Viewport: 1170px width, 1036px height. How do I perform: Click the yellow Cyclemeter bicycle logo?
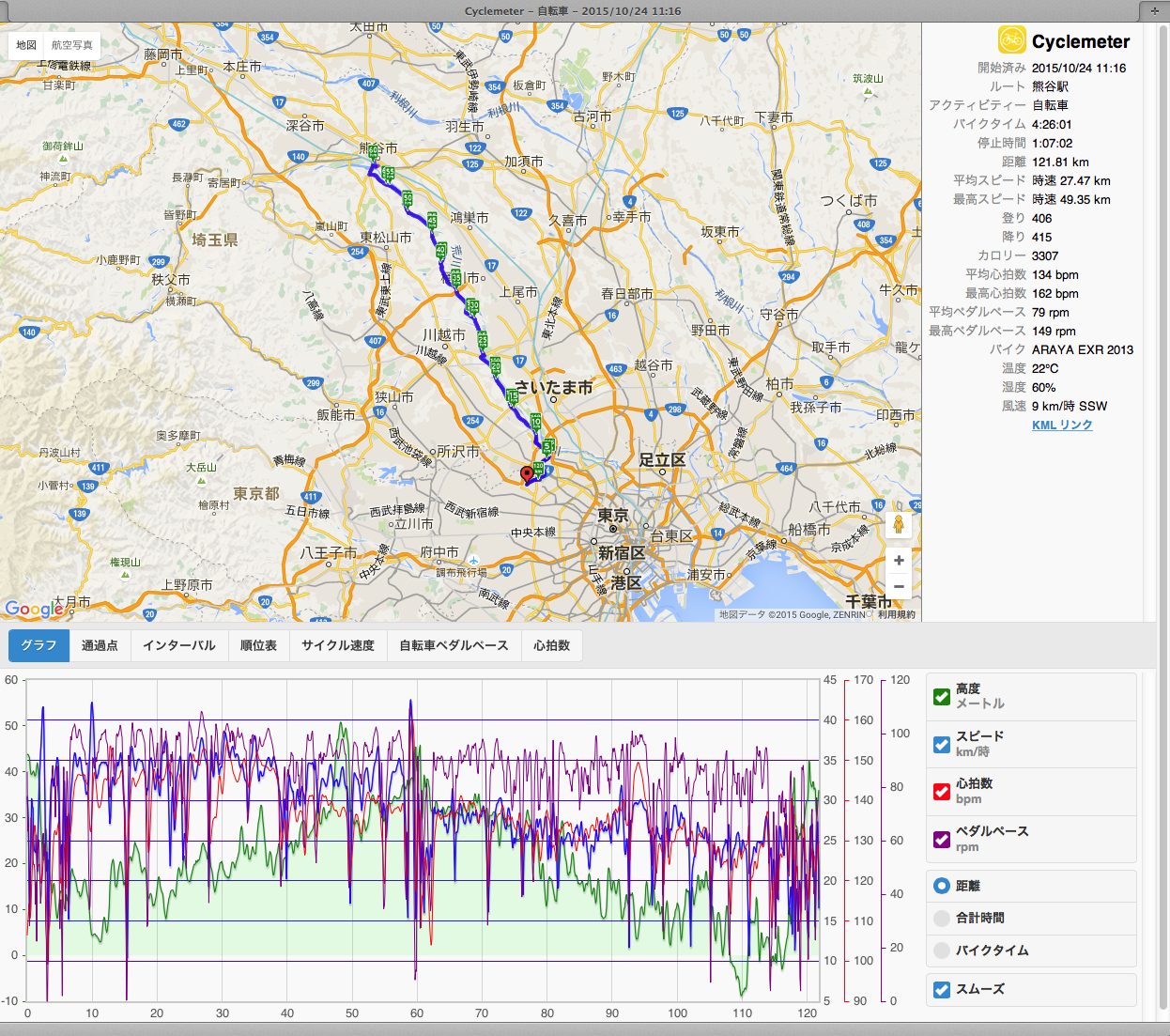point(1012,40)
